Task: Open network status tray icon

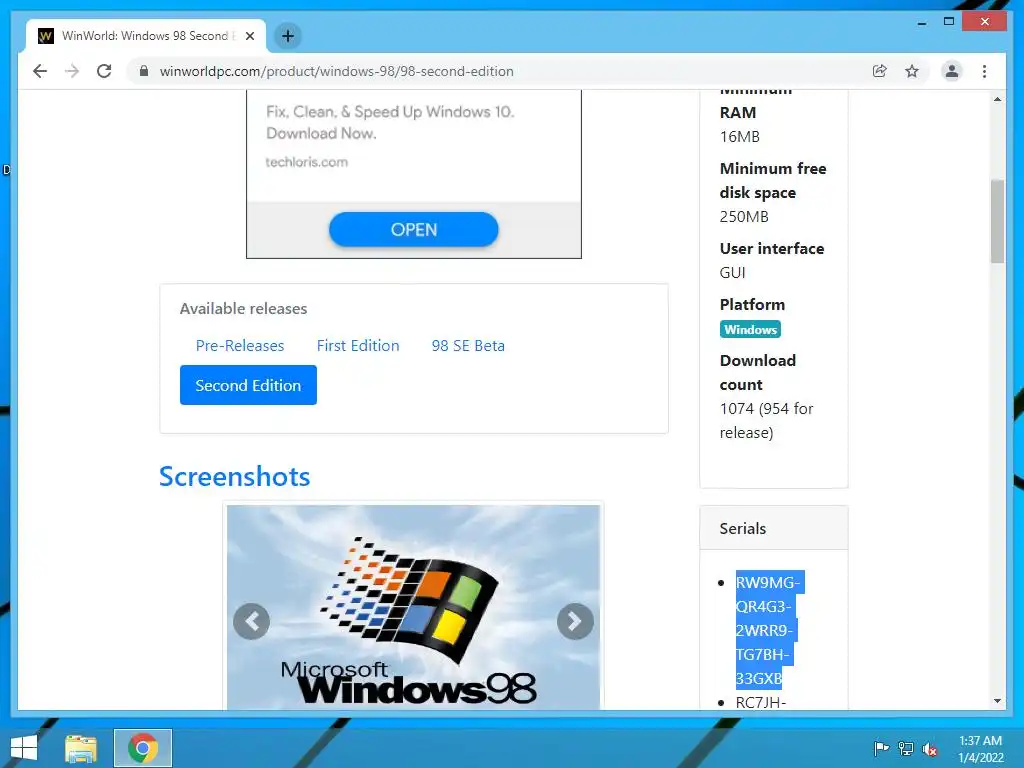Action: click(x=905, y=748)
